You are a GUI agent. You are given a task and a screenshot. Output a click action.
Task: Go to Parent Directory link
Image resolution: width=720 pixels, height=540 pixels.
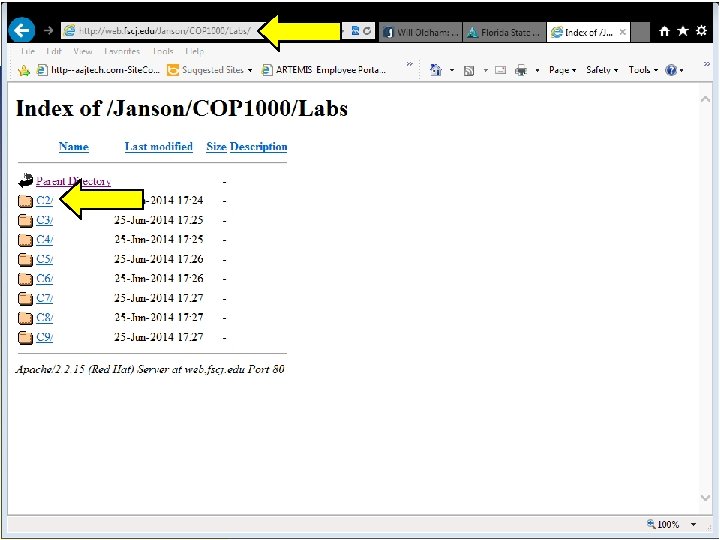click(x=73, y=181)
